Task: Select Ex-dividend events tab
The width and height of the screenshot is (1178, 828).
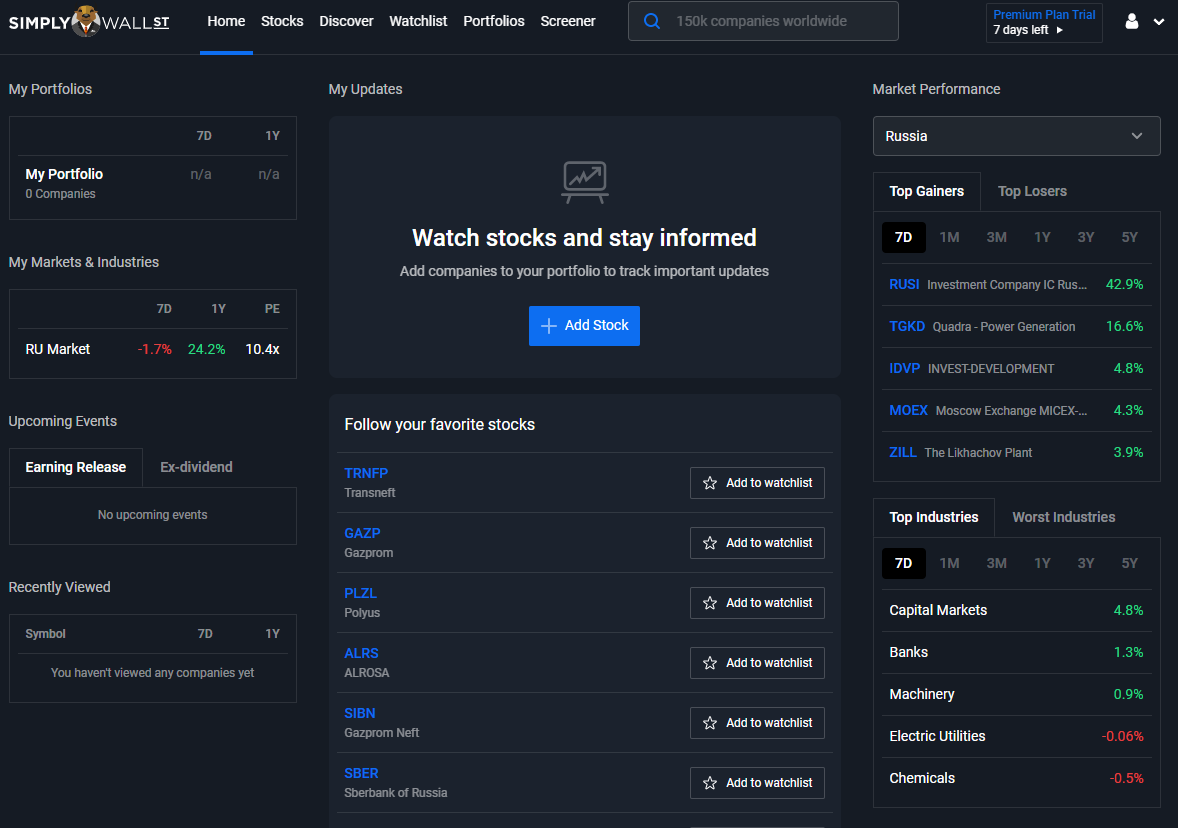Action: coord(196,467)
